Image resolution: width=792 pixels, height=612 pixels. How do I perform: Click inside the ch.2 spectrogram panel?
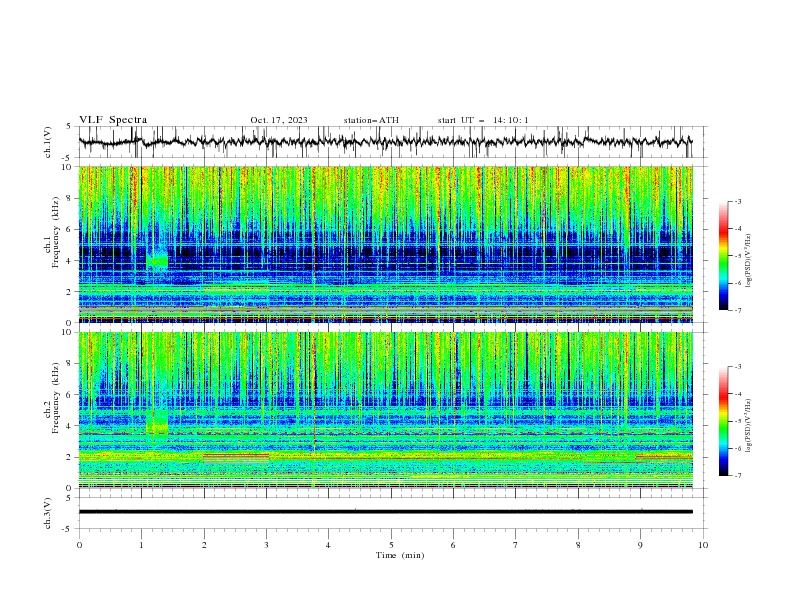click(385, 410)
